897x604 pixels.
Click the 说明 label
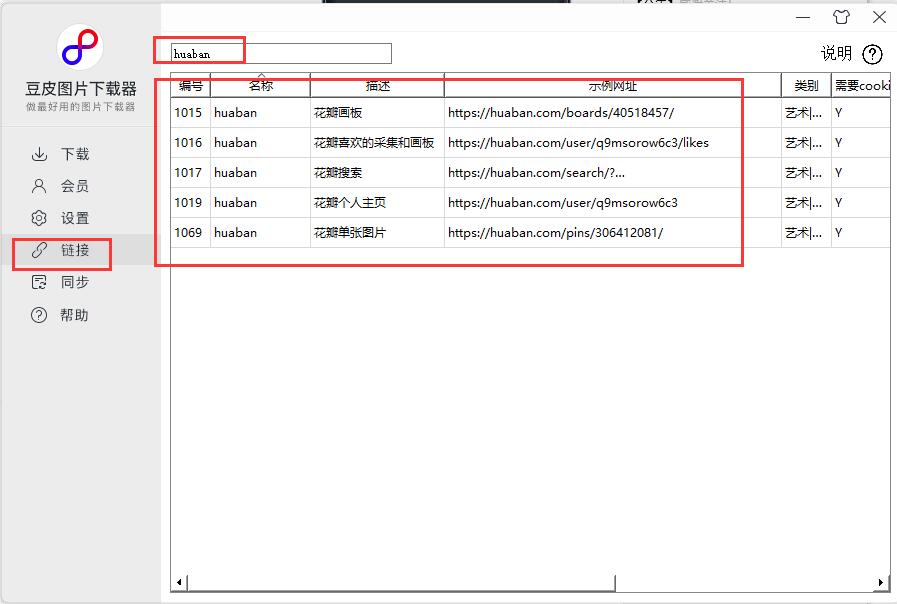(x=836, y=54)
